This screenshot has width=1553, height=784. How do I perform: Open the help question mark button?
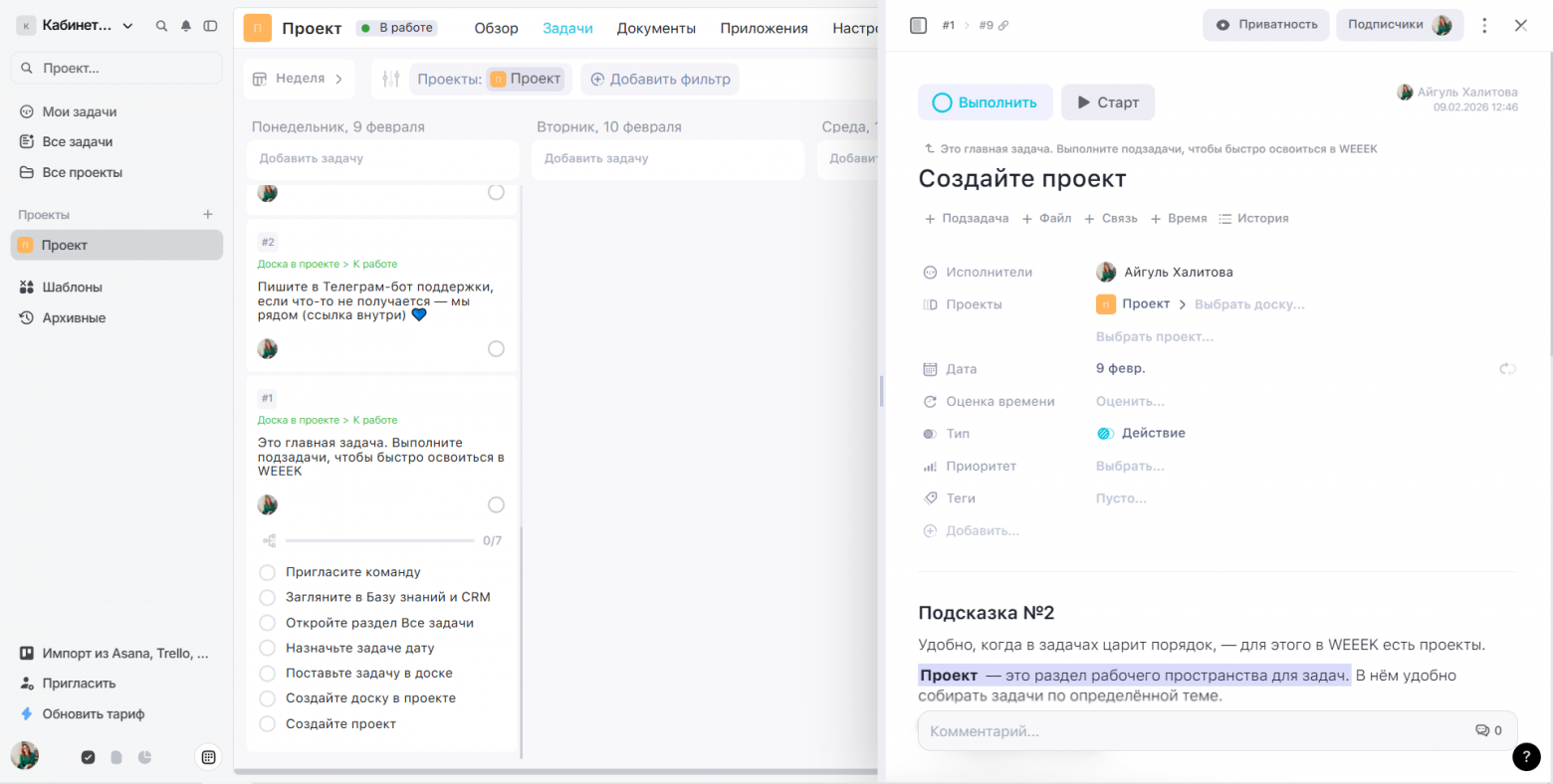1526,757
